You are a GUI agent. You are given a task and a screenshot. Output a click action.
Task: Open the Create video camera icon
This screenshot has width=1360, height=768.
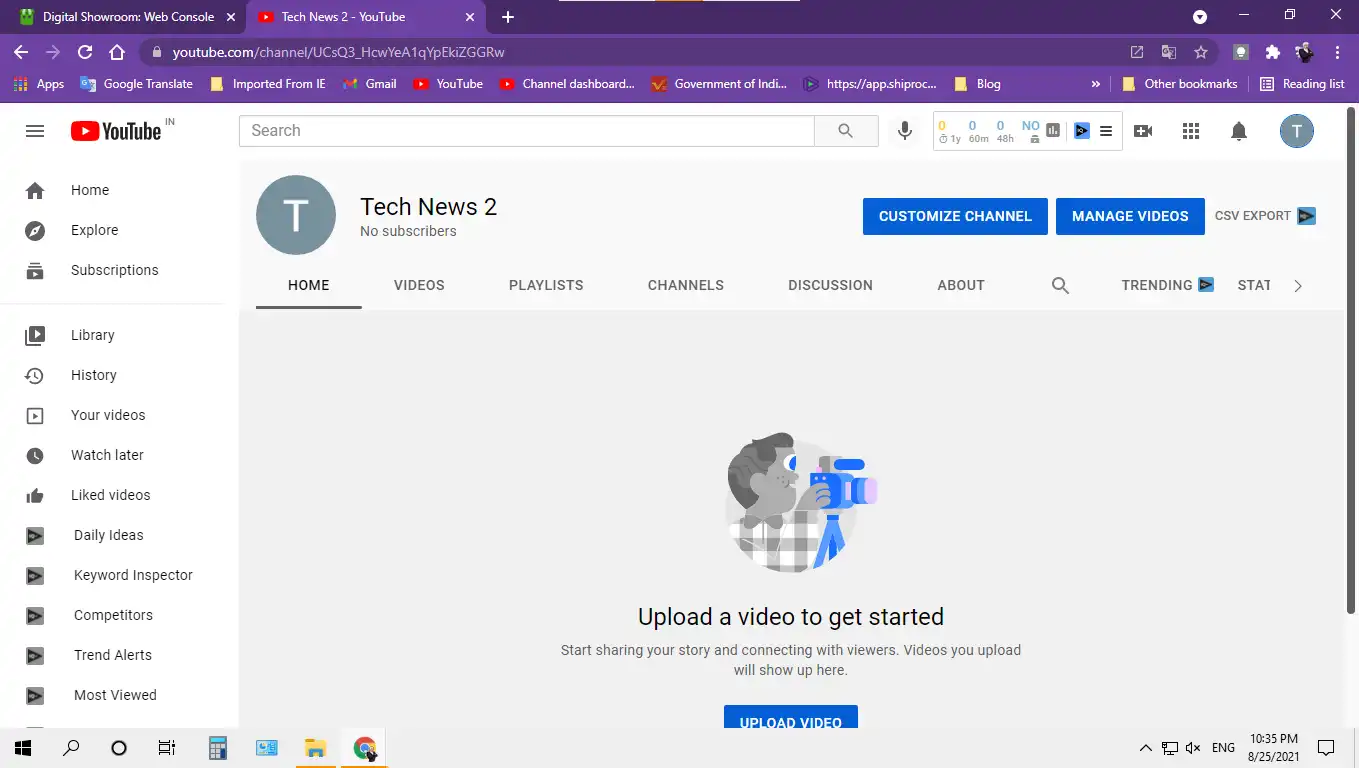1143,131
